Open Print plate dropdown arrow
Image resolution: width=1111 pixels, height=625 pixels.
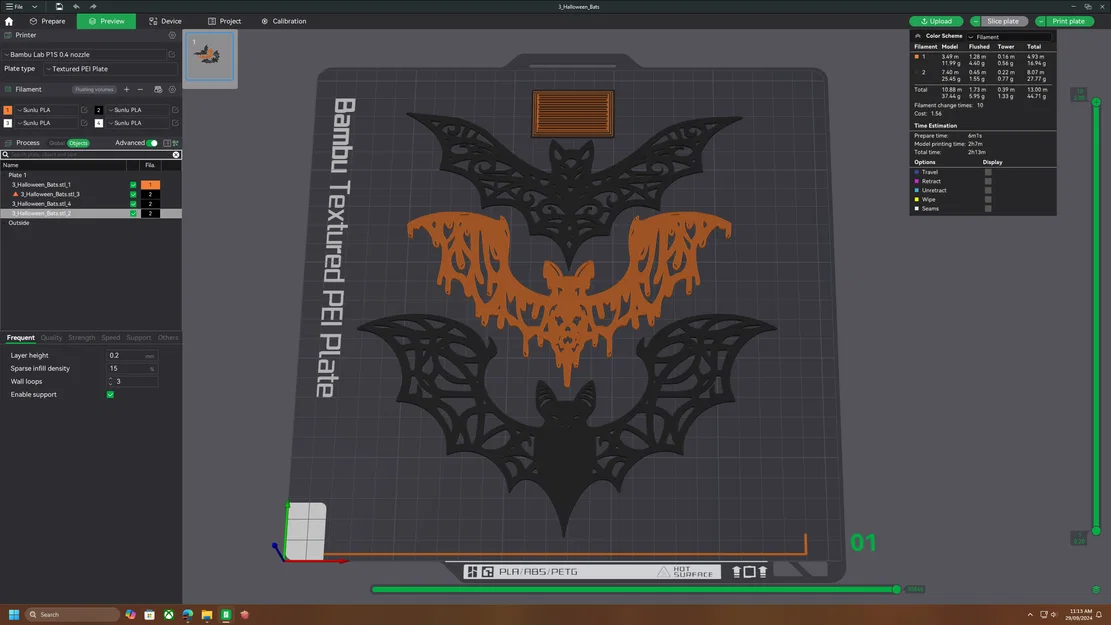point(1040,21)
